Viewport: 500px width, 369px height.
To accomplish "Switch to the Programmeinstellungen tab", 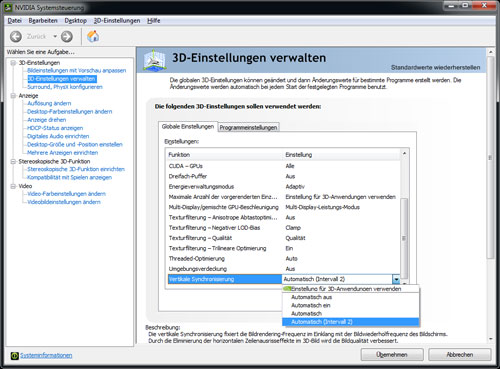I will point(248,127).
